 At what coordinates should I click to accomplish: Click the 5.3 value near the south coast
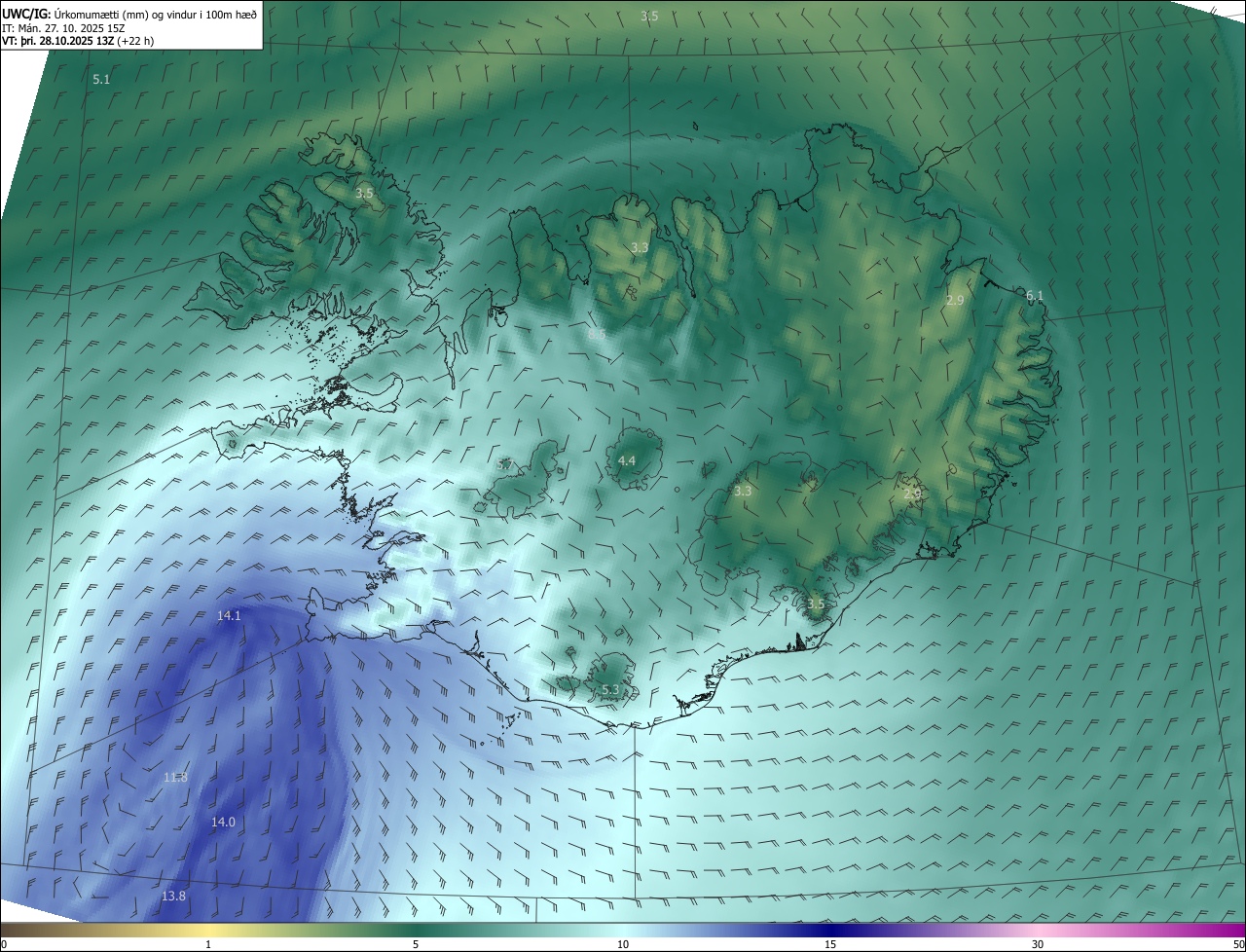(610, 689)
